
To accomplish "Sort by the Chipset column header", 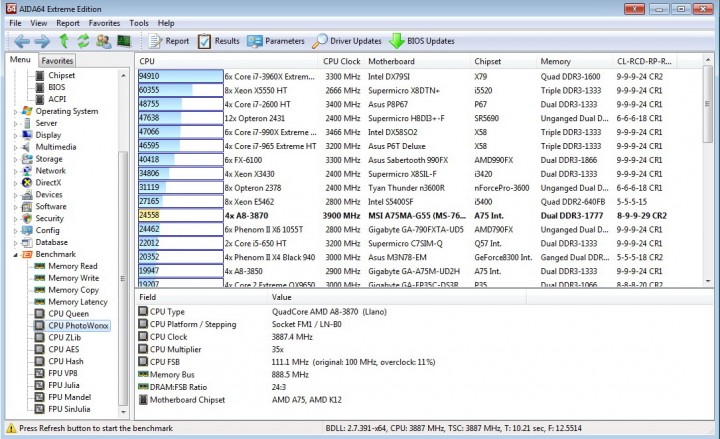I will [x=503, y=62].
